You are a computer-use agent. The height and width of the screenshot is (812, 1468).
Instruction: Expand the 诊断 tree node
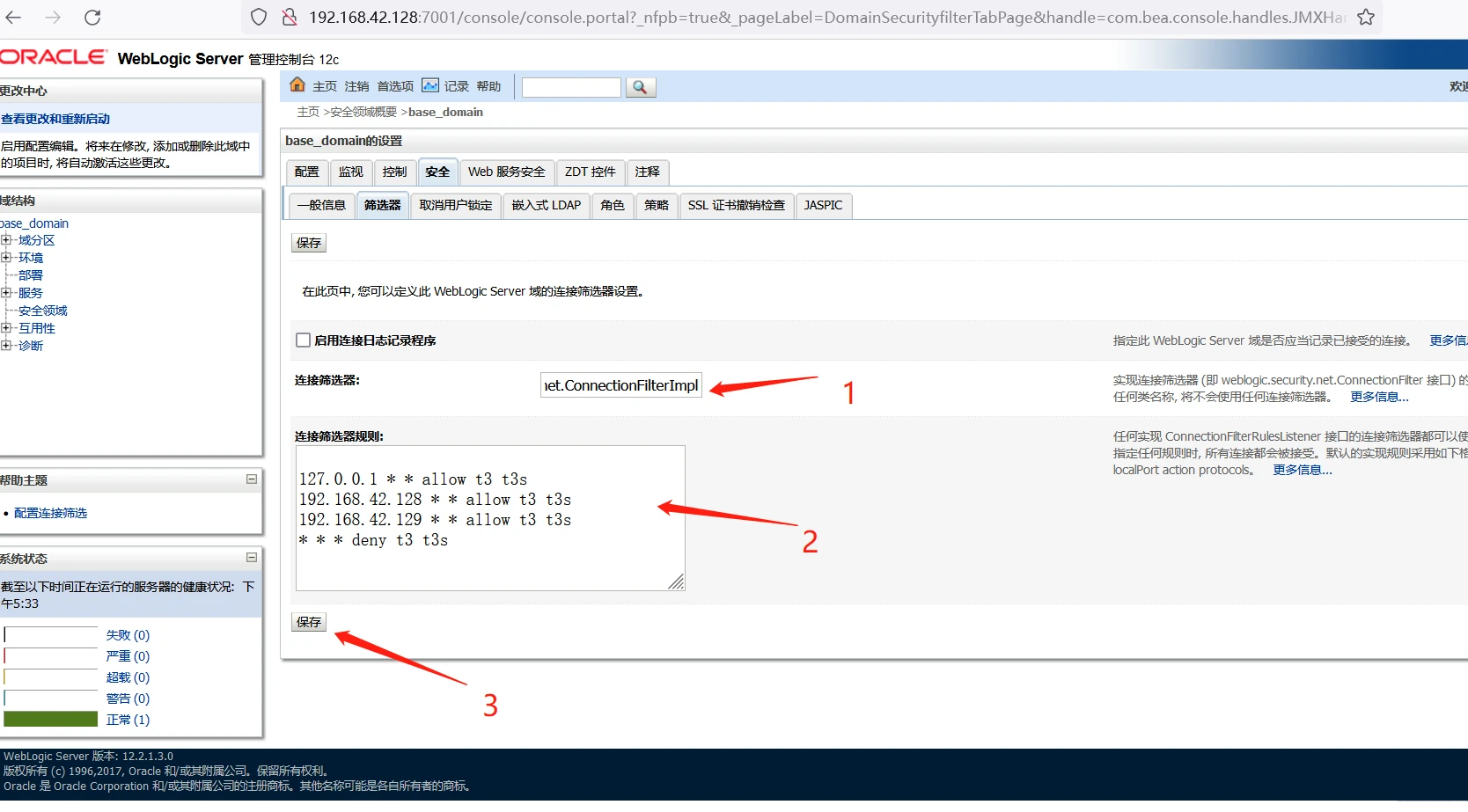(x=6, y=346)
